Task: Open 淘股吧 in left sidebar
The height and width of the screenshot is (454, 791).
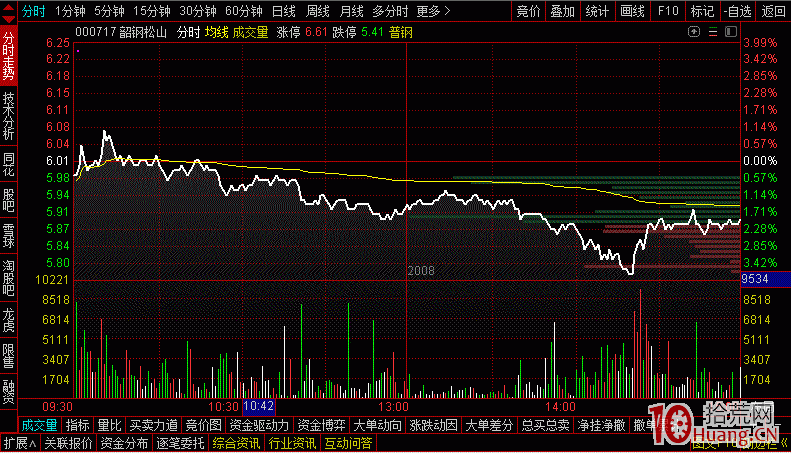Action: click(9, 277)
